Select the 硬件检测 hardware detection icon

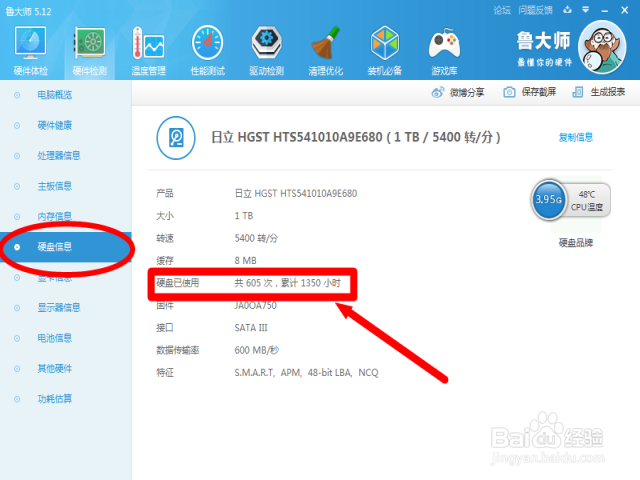click(x=89, y=51)
